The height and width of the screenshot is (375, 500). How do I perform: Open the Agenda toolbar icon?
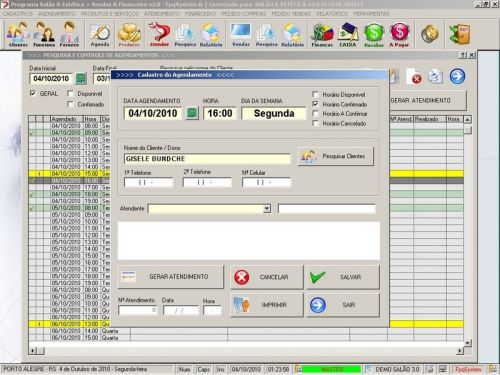coord(100,34)
